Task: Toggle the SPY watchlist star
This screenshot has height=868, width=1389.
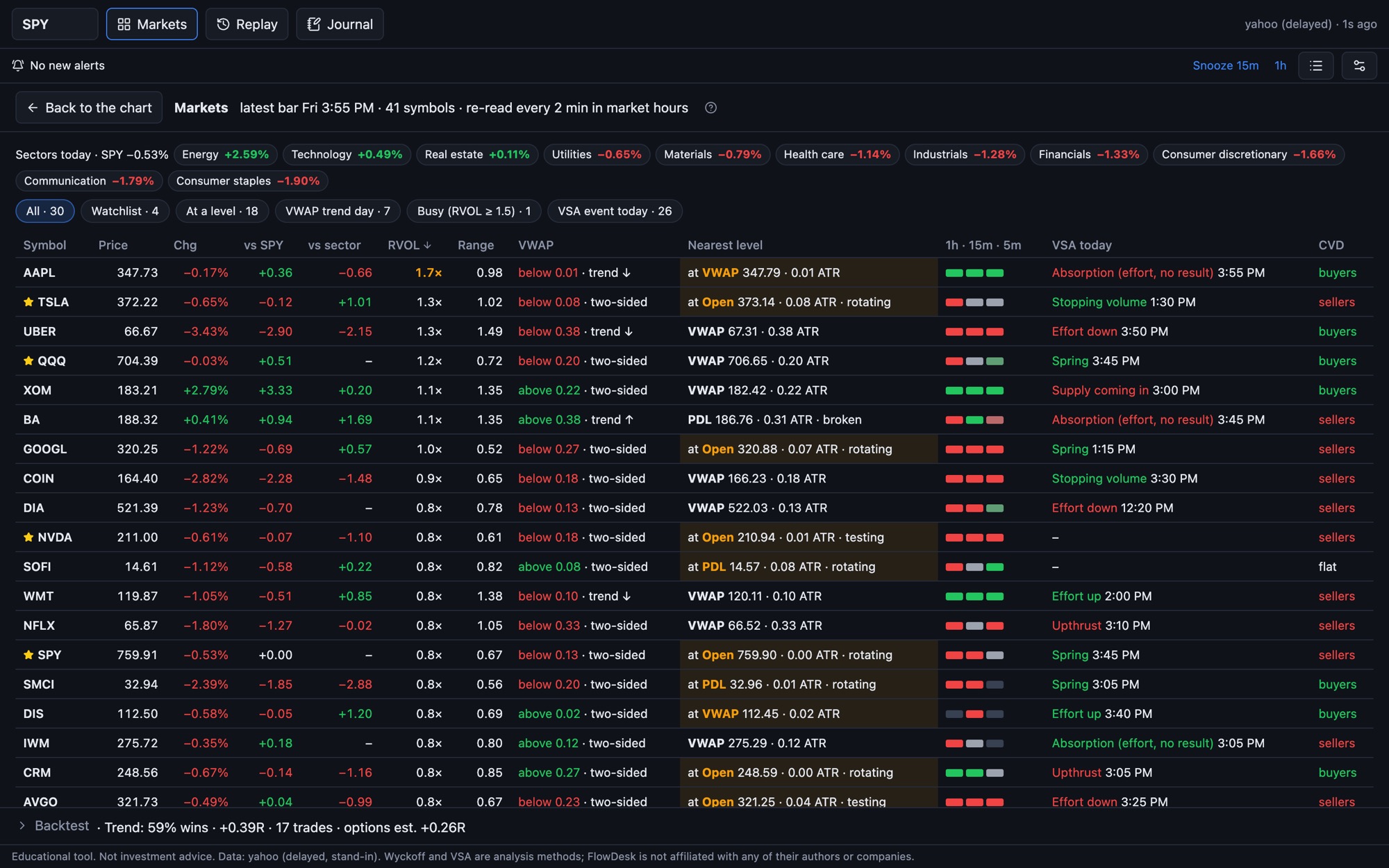Action: 28,655
